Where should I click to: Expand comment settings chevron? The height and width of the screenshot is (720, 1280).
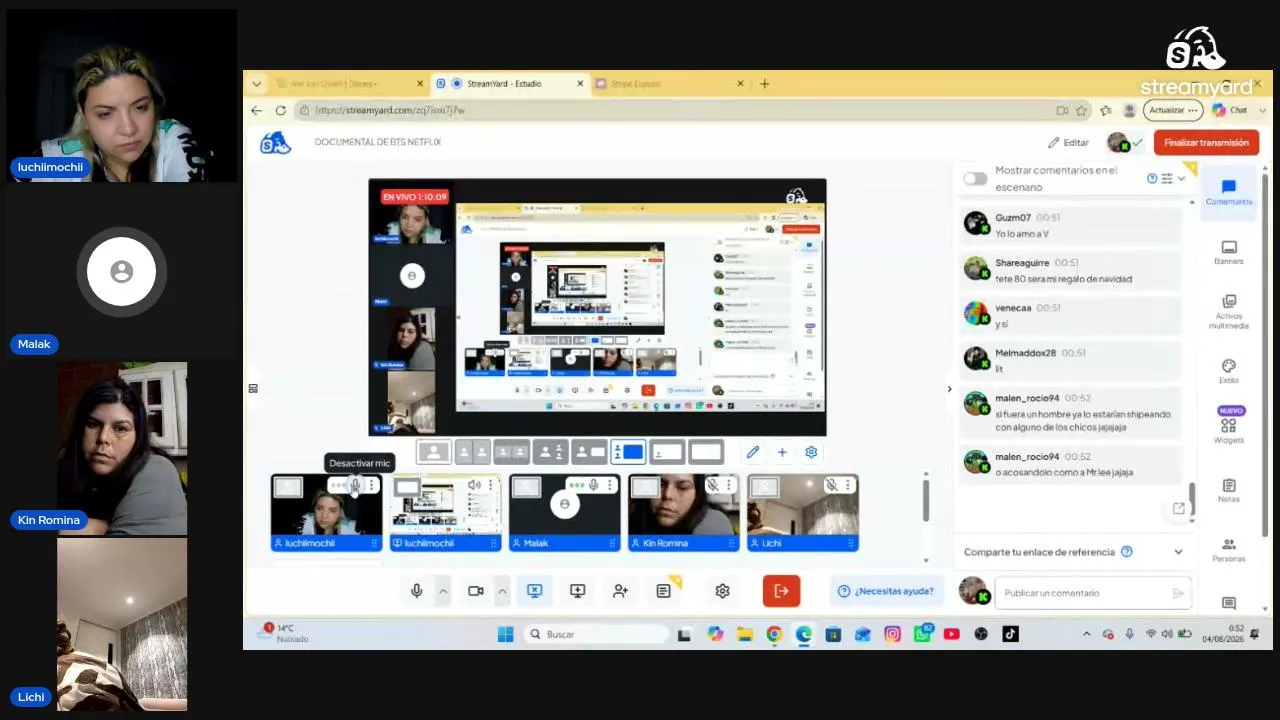coord(1181,178)
